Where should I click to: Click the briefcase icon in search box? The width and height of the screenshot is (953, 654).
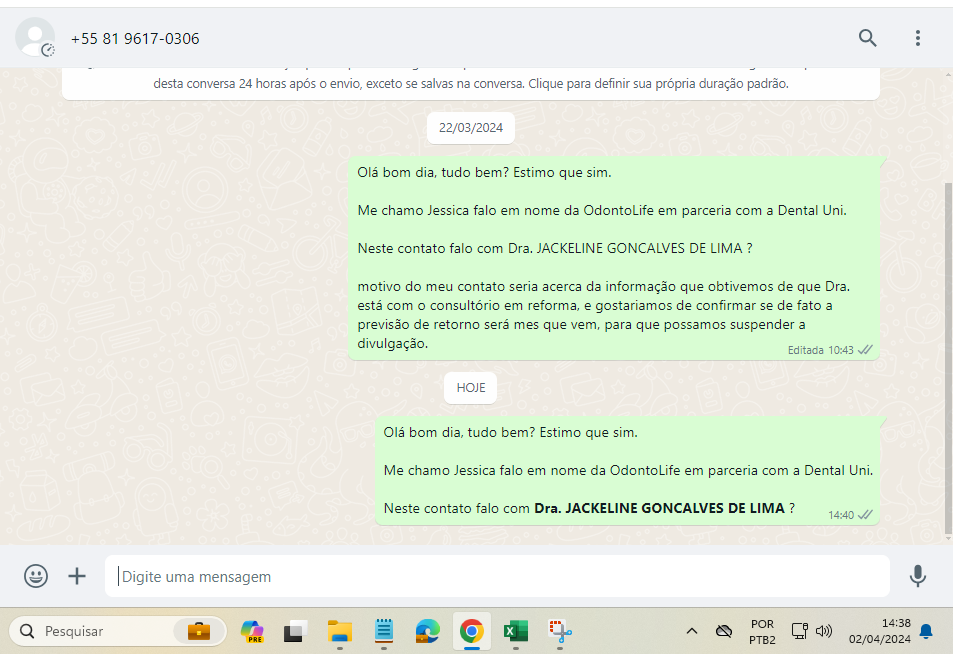[x=199, y=632]
